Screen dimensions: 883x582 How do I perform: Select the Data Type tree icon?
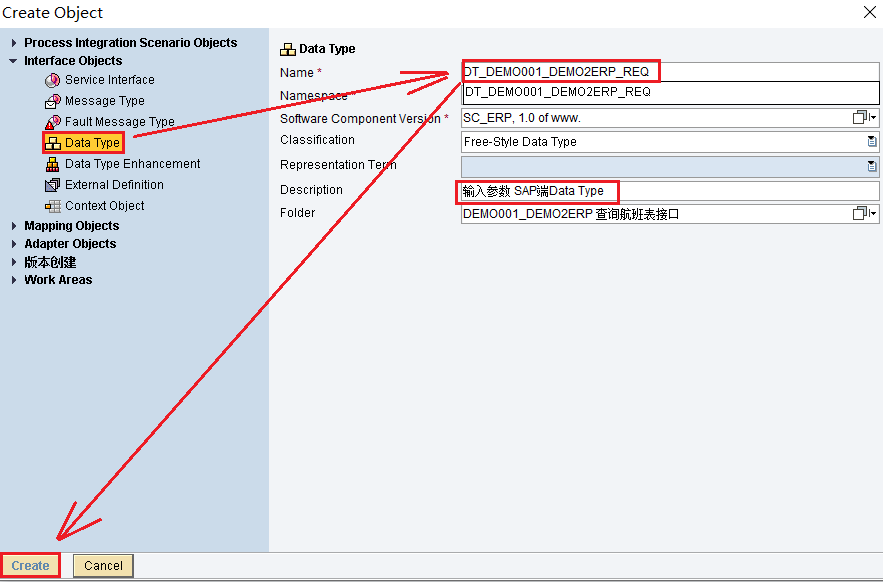(x=53, y=143)
